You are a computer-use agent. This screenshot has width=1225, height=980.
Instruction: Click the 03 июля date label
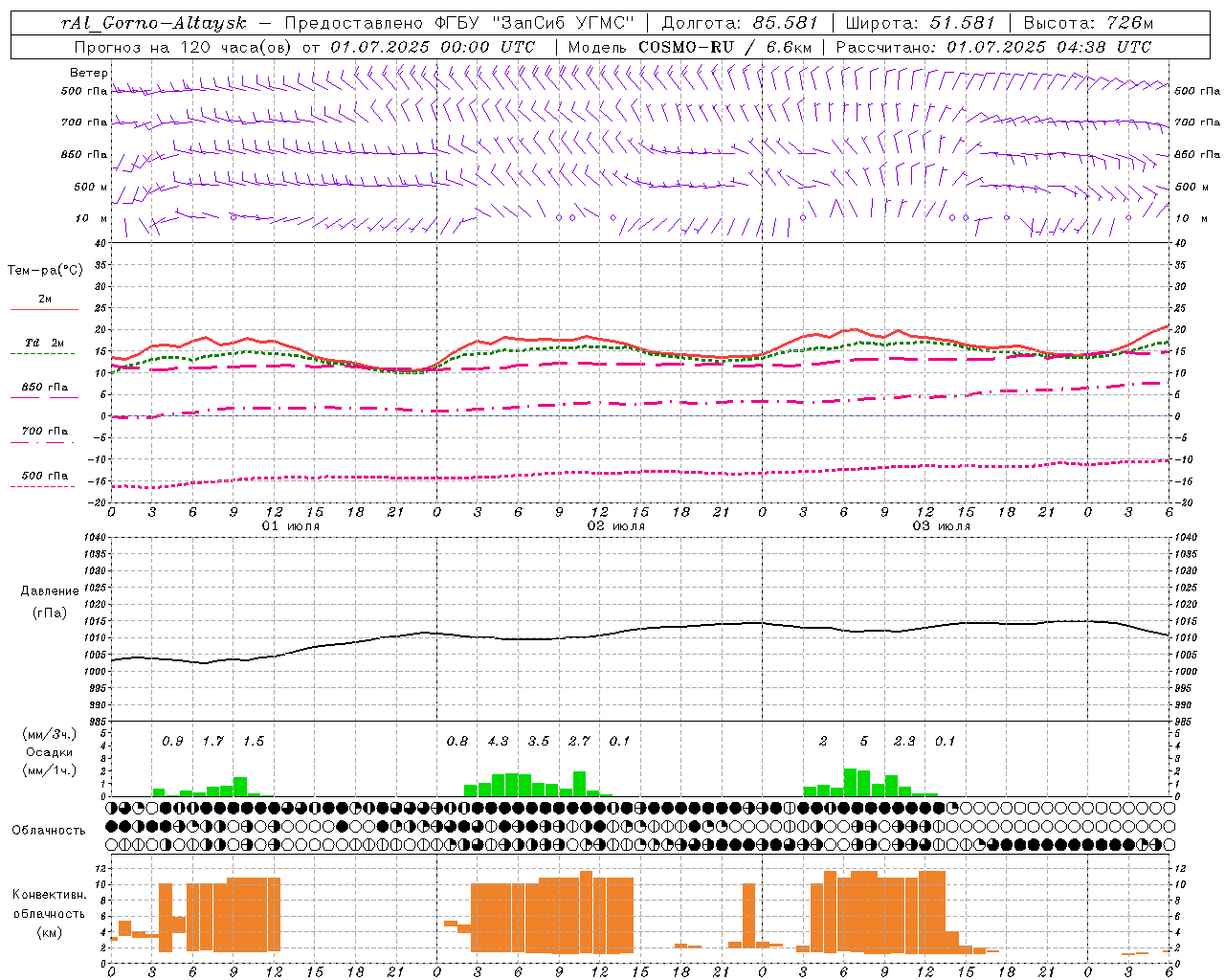(942, 526)
